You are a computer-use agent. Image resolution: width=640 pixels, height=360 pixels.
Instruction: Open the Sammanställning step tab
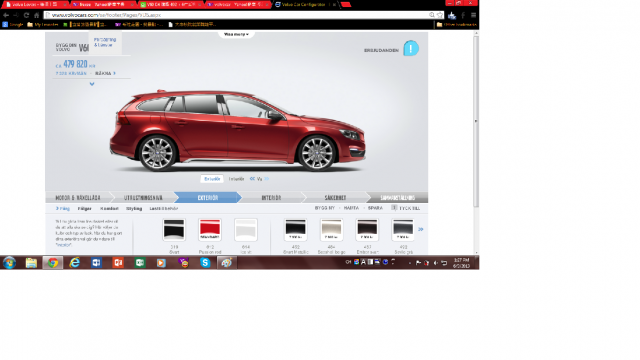coord(398,198)
